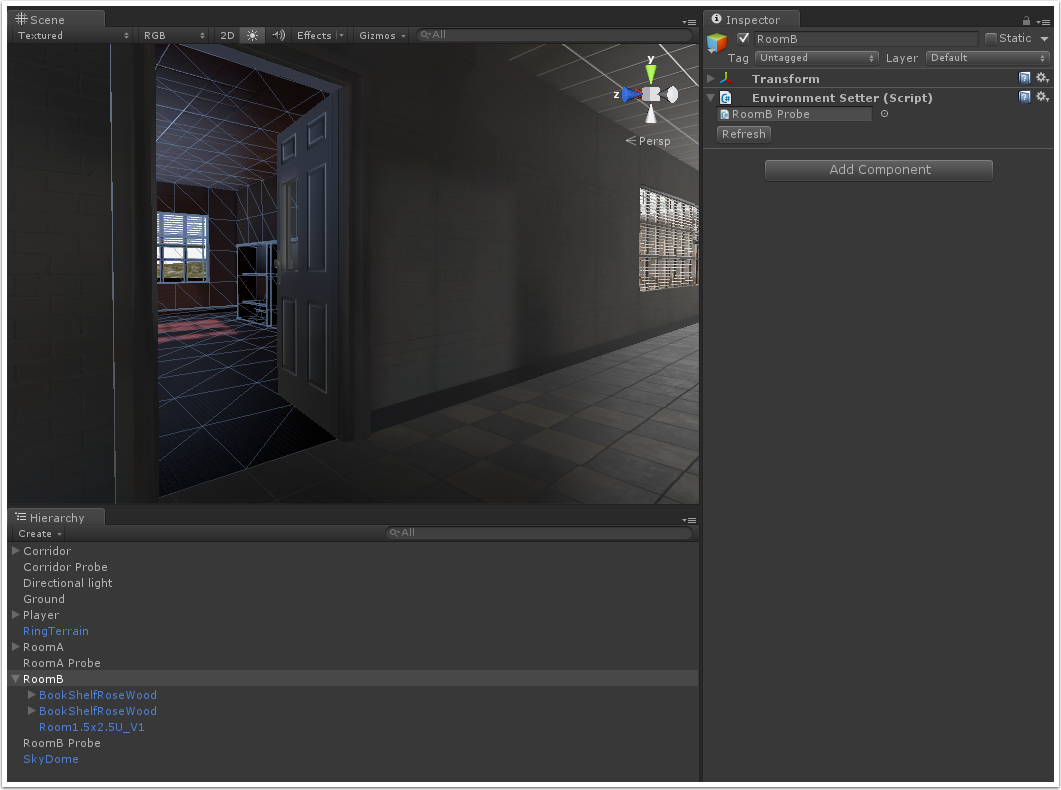Click the Refresh button
1061x790 pixels.
743,134
